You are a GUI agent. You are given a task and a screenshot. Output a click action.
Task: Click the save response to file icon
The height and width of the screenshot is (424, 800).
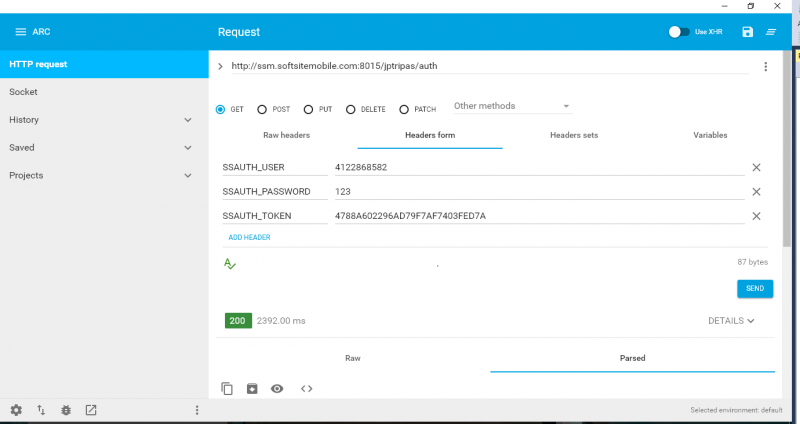(x=252, y=389)
